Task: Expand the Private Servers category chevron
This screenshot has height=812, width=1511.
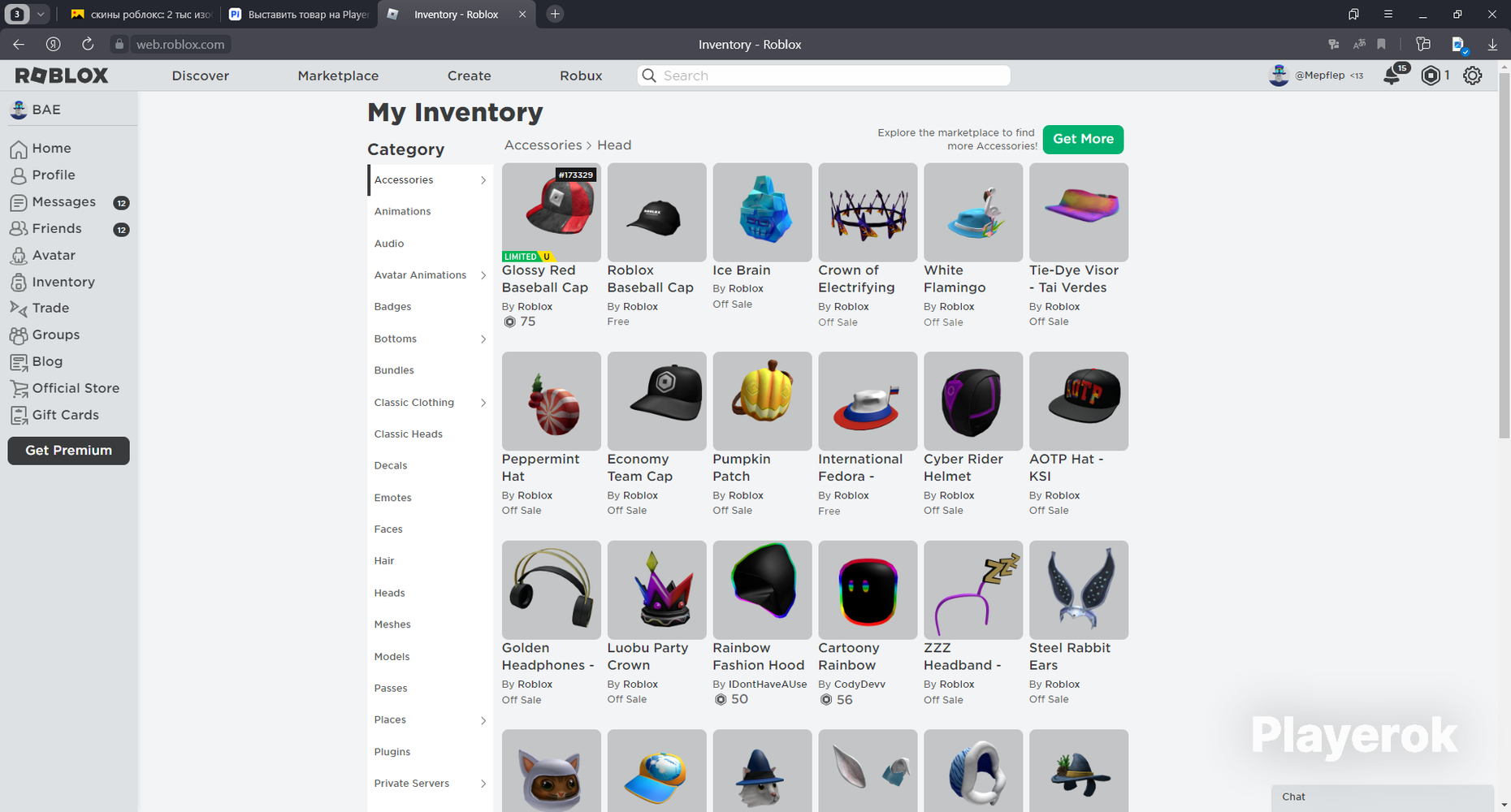Action: coord(483,784)
